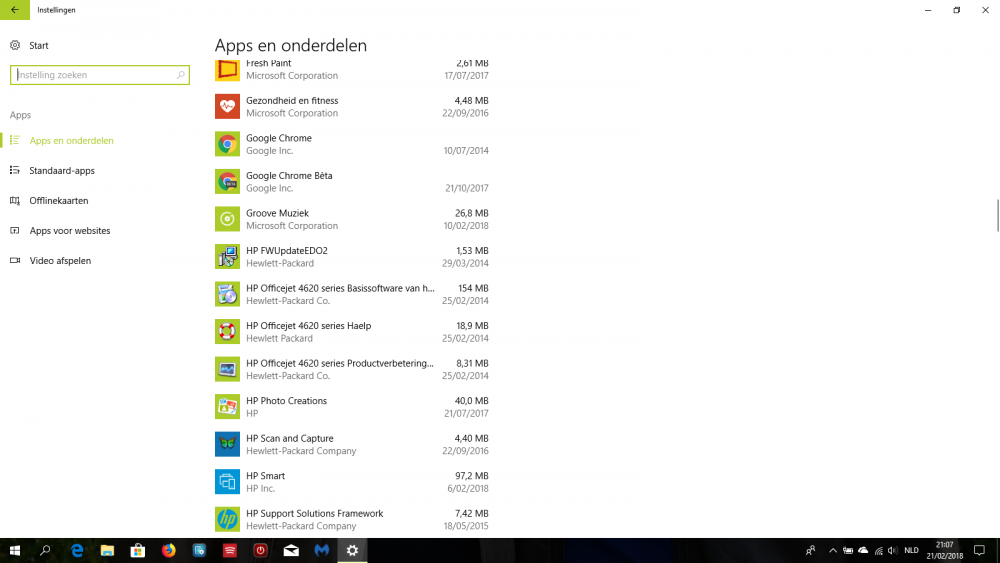Click the NLD language indicator
This screenshot has width=1000, height=563.
(911, 550)
